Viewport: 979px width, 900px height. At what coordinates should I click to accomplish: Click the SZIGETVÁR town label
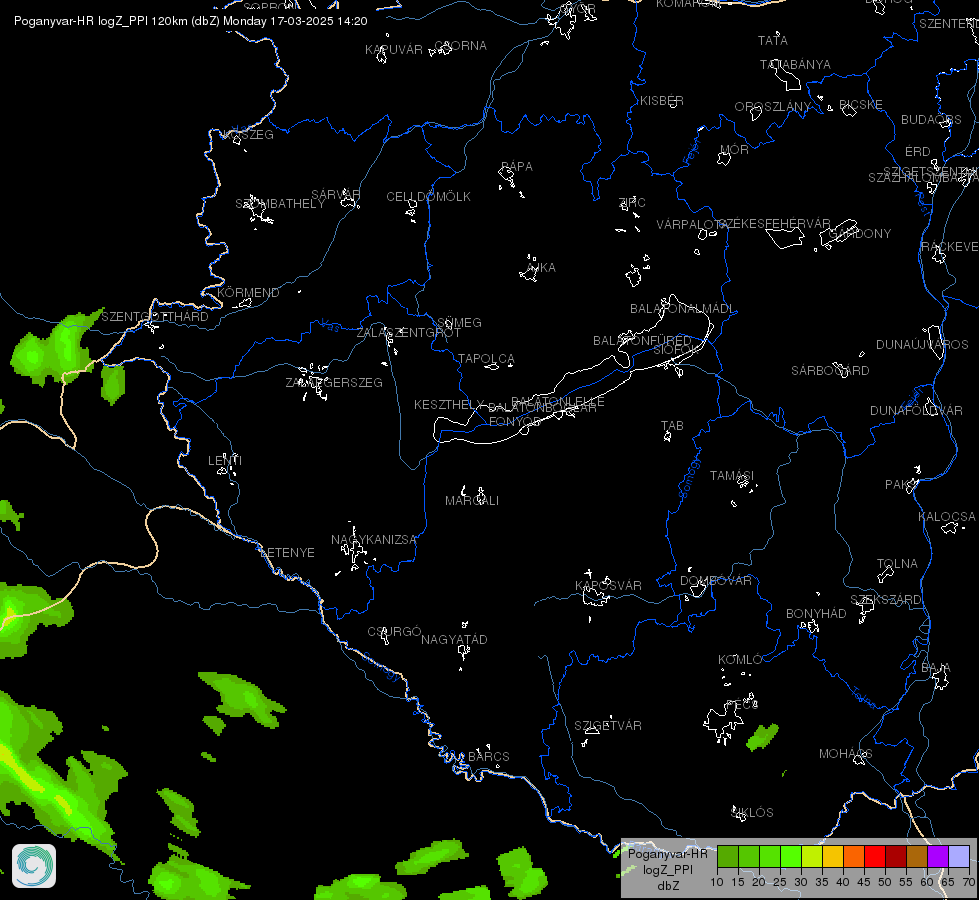coord(608,726)
